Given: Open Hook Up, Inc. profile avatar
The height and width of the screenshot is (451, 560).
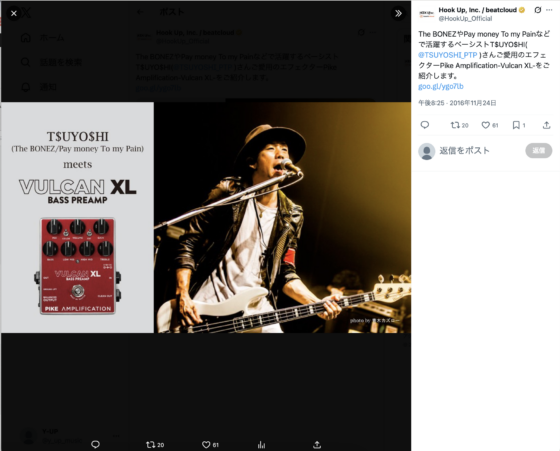Looking at the screenshot, I should (x=426, y=14).
